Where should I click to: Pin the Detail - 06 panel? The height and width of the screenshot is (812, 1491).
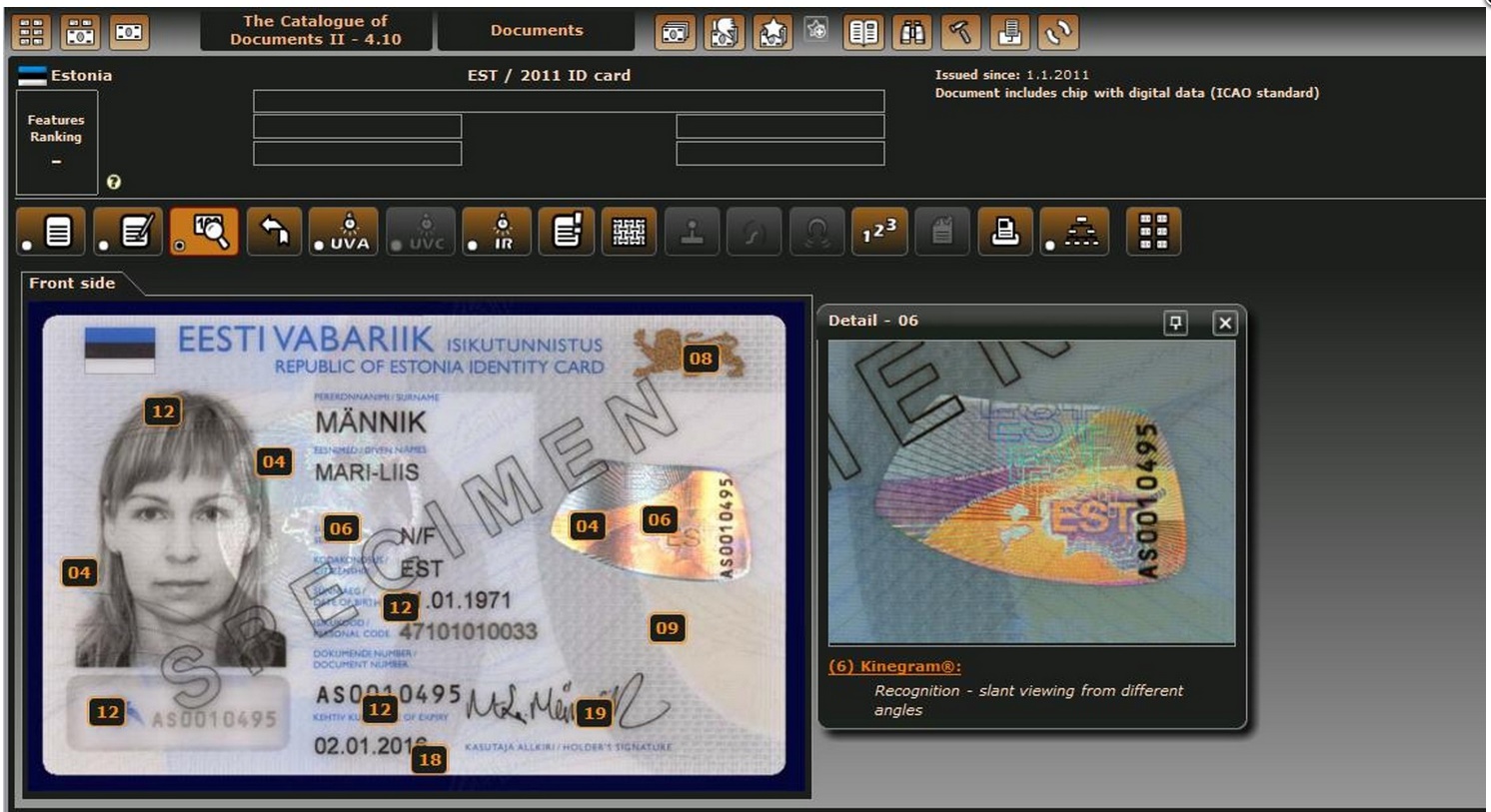point(1175,323)
